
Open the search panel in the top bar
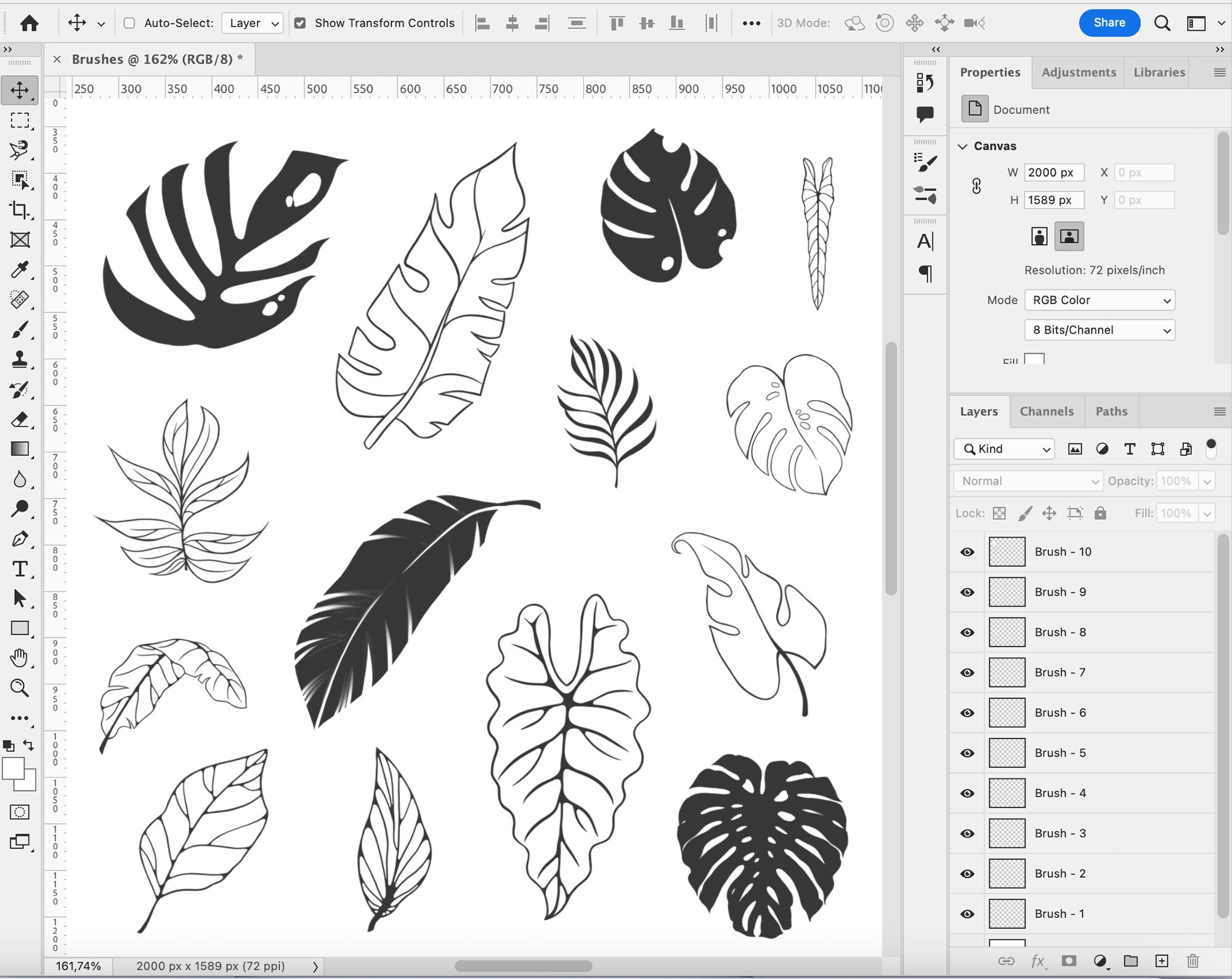click(1162, 23)
